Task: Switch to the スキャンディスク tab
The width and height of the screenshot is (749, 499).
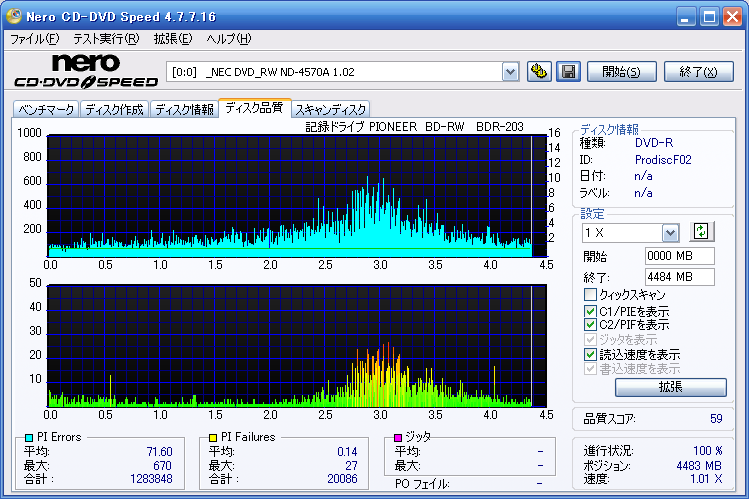Action: [330, 109]
